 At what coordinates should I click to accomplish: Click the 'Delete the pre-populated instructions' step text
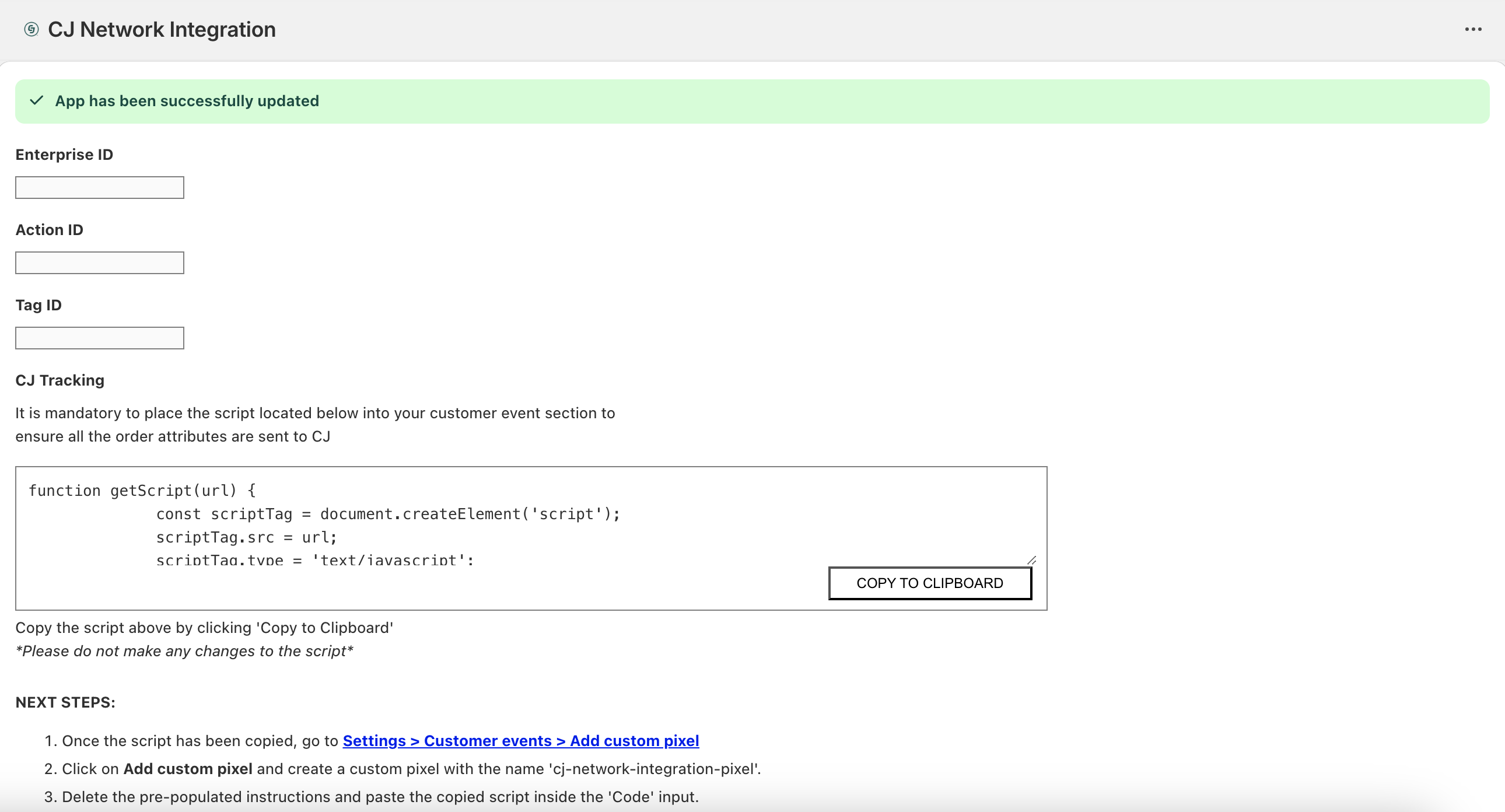380,797
